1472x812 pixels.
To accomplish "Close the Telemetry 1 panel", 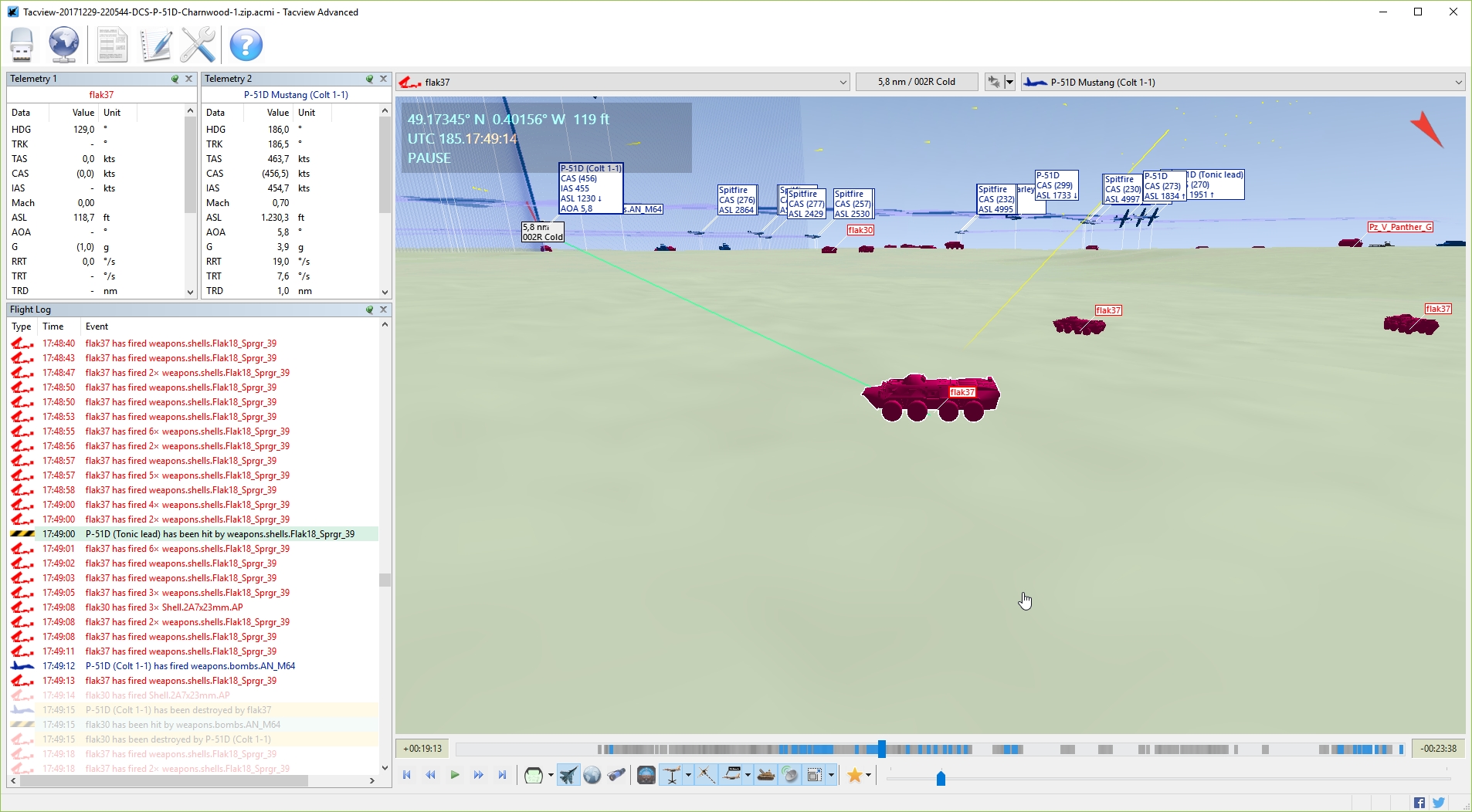I will pyautogui.click(x=188, y=79).
